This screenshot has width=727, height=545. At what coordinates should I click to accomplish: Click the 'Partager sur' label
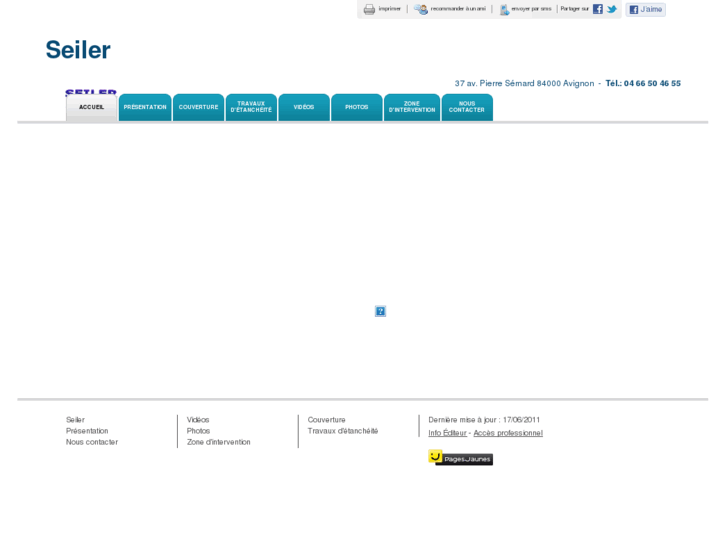[574, 9]
